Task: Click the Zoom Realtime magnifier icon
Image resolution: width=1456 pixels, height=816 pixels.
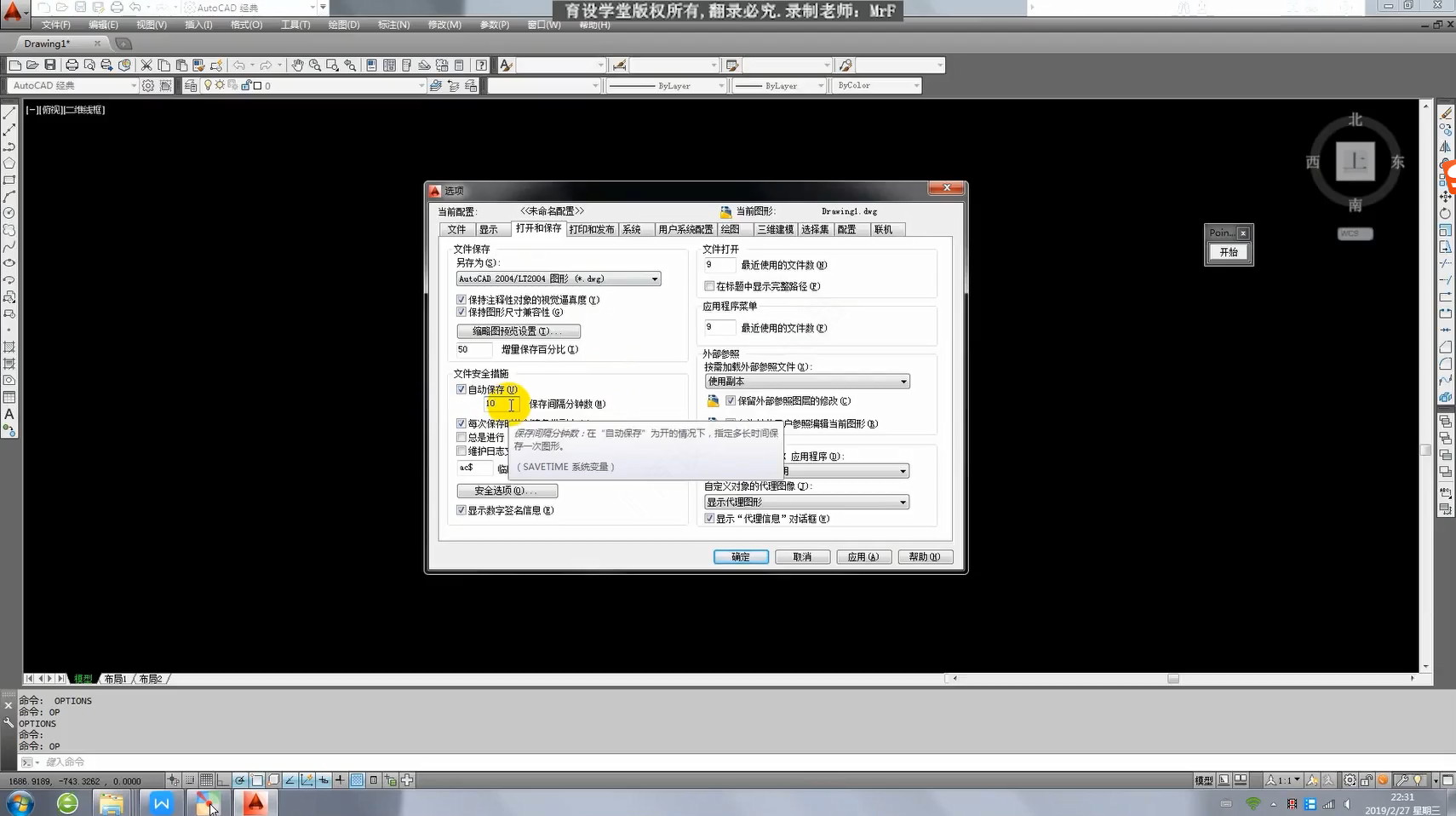Action: [315, 65]
